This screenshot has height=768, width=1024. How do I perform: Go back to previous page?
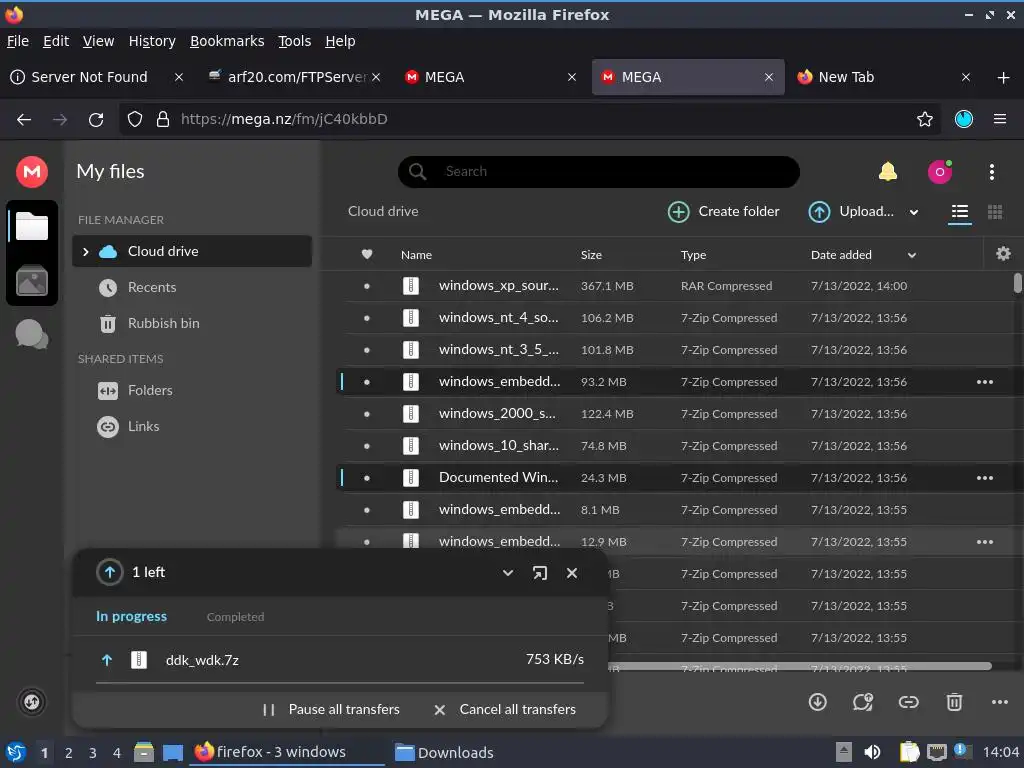[24, 119]
